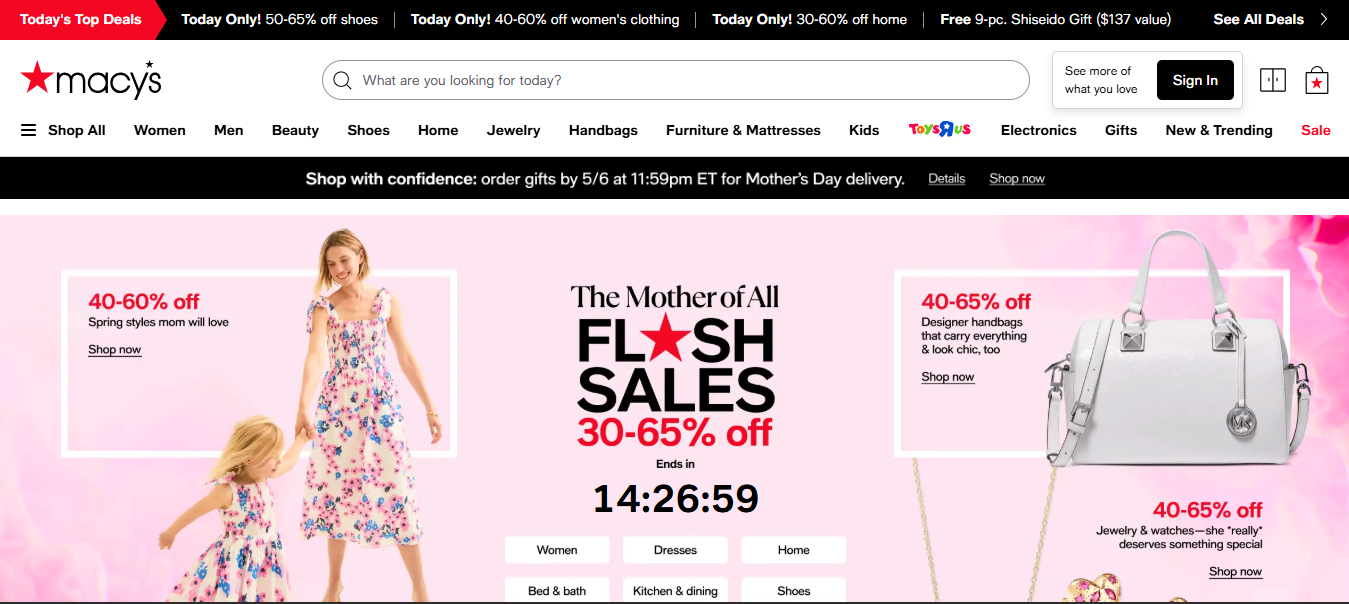Select the Sale menu item

[x=1316, y=130]
